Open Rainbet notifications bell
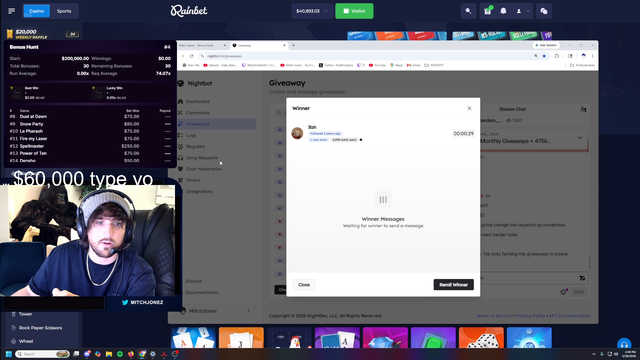This screenshot has width=640, height=360. pos(503,11)
